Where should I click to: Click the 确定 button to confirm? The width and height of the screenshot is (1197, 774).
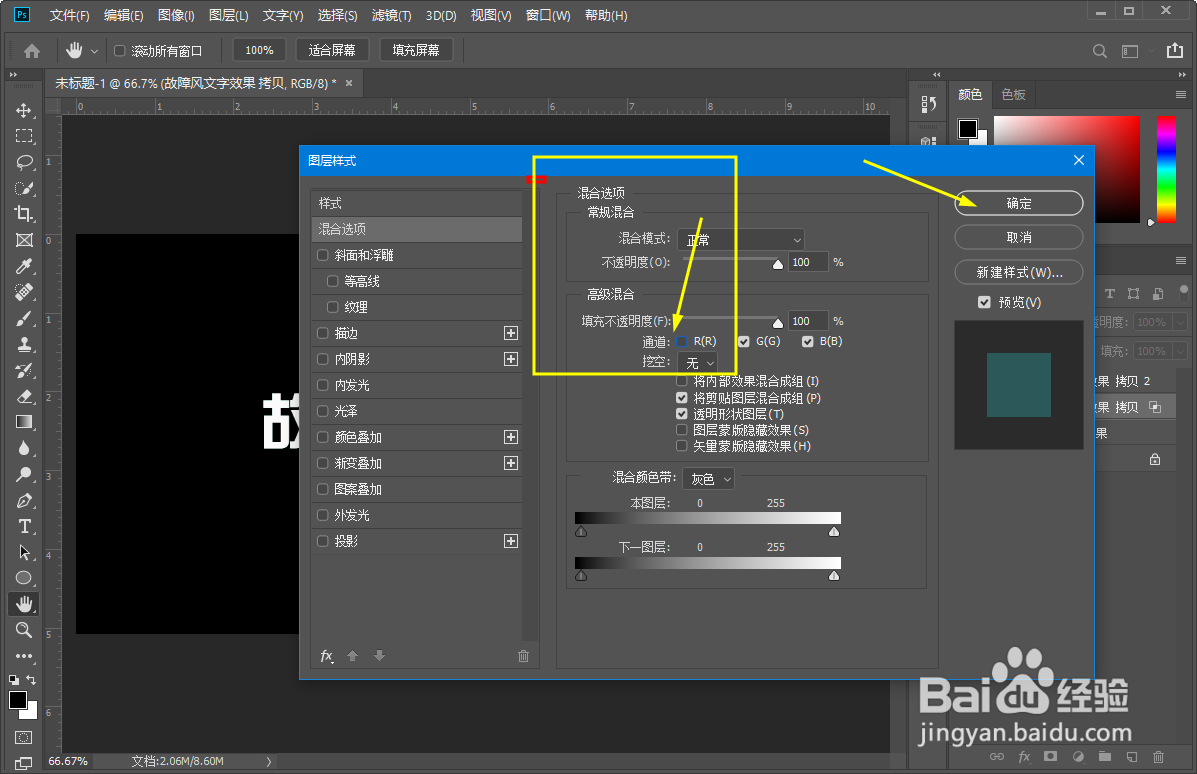coord(1018,203)
